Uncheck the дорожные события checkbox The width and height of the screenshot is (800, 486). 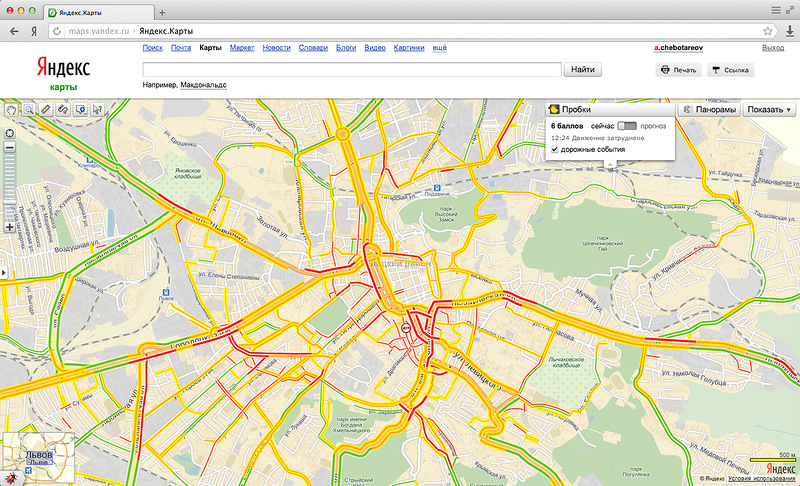(555, 149)
